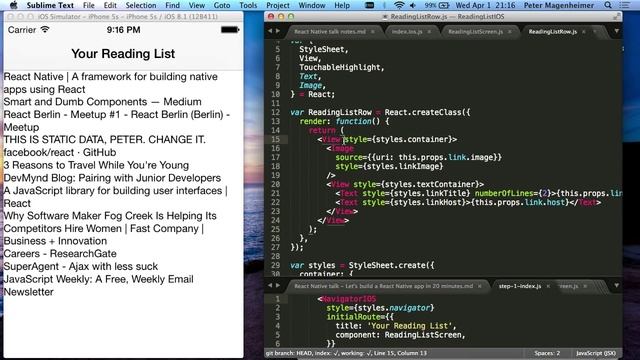Screen dimensions: 640x360
Task: Click line number 29 in the gutter
Action: click(276, 265)
